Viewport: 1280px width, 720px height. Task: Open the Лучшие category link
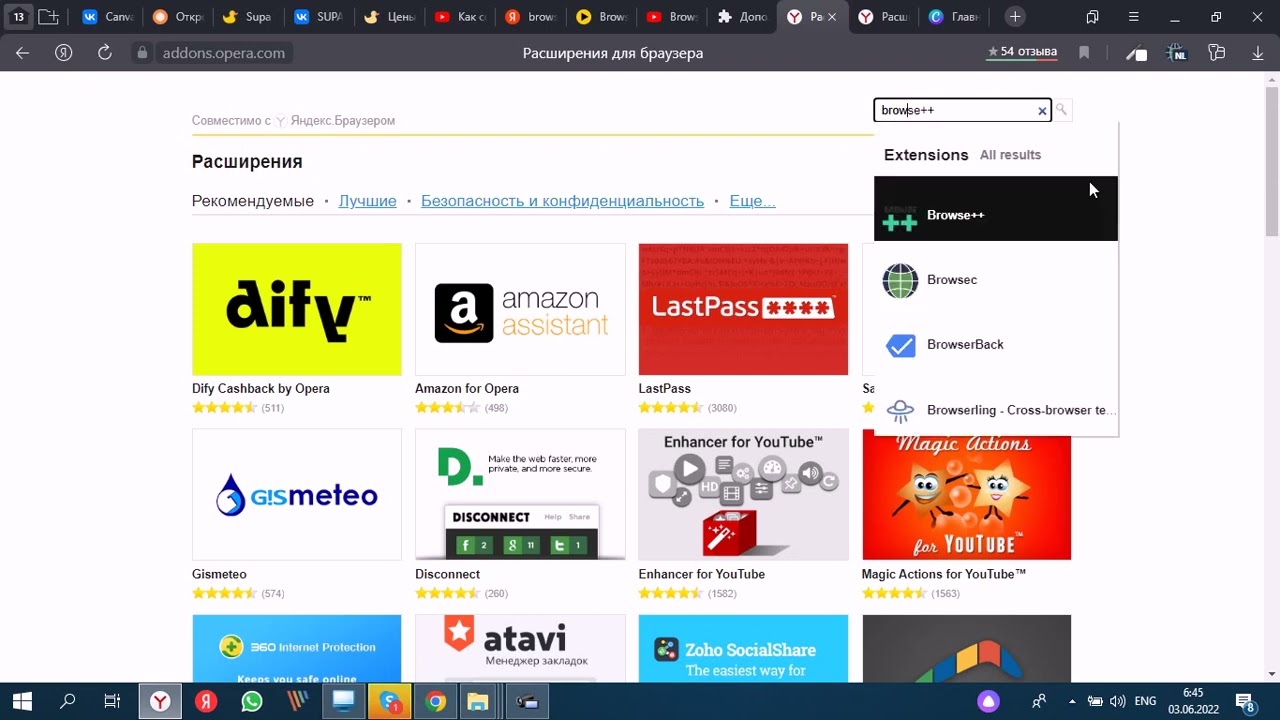pyautogui.click(x=367, y=201)
